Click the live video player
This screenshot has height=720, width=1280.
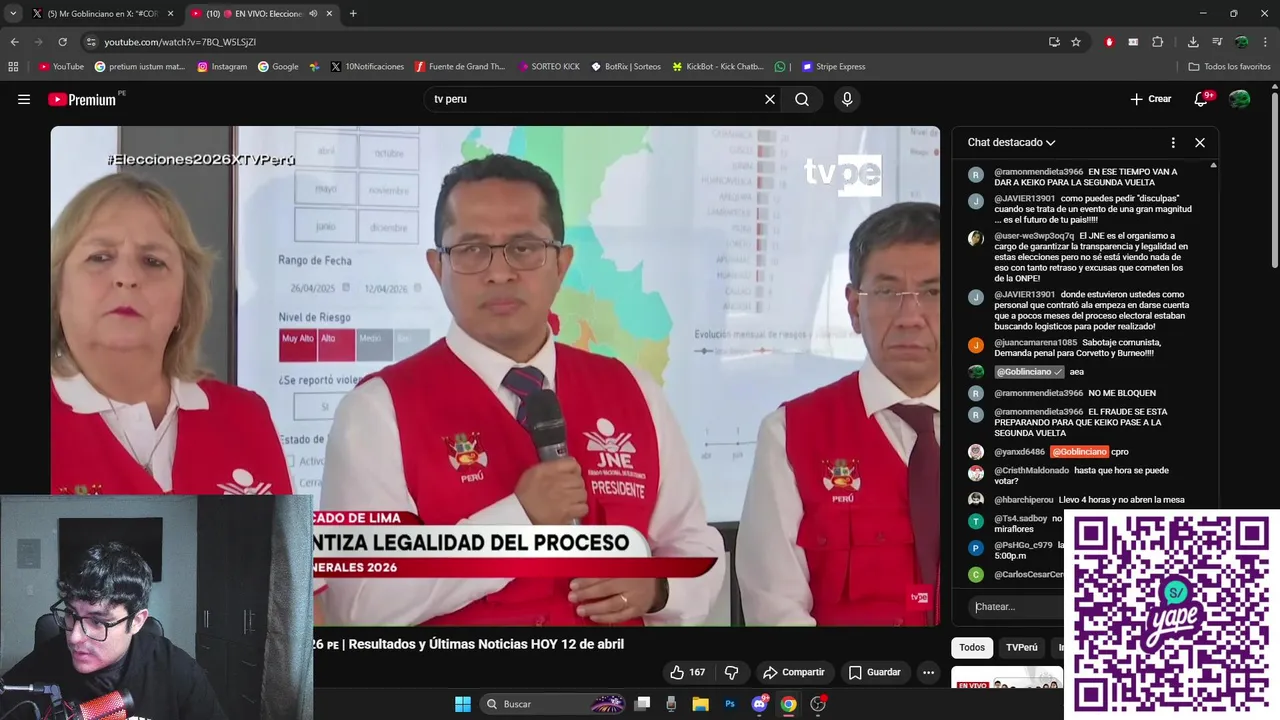point(495,376)
